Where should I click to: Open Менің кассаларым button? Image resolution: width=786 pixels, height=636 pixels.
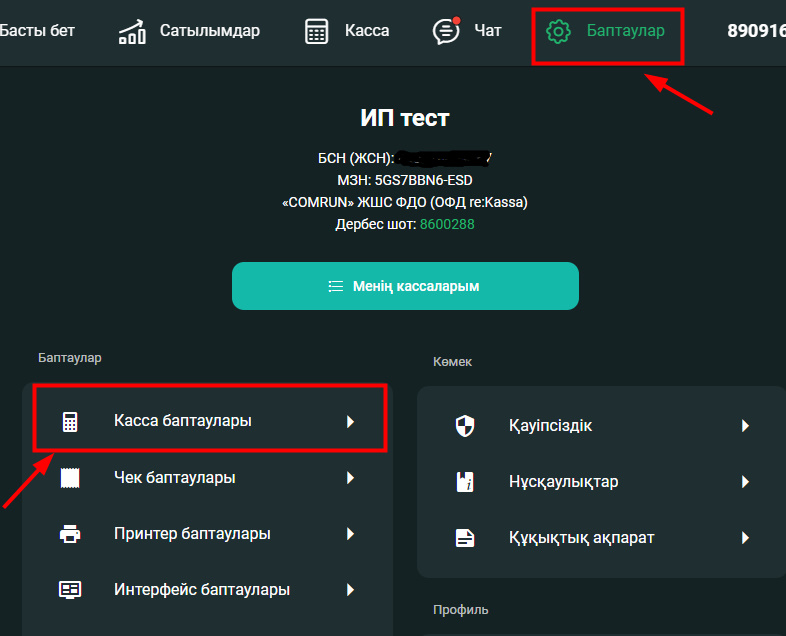[x=405, y=286]
